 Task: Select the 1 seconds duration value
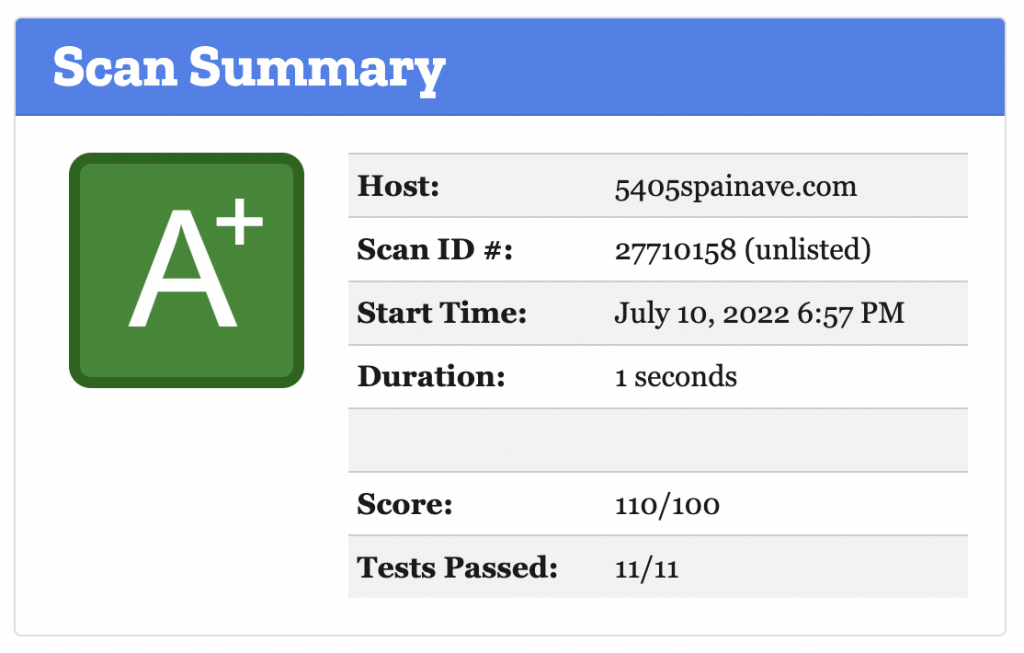tap(676, 377)
